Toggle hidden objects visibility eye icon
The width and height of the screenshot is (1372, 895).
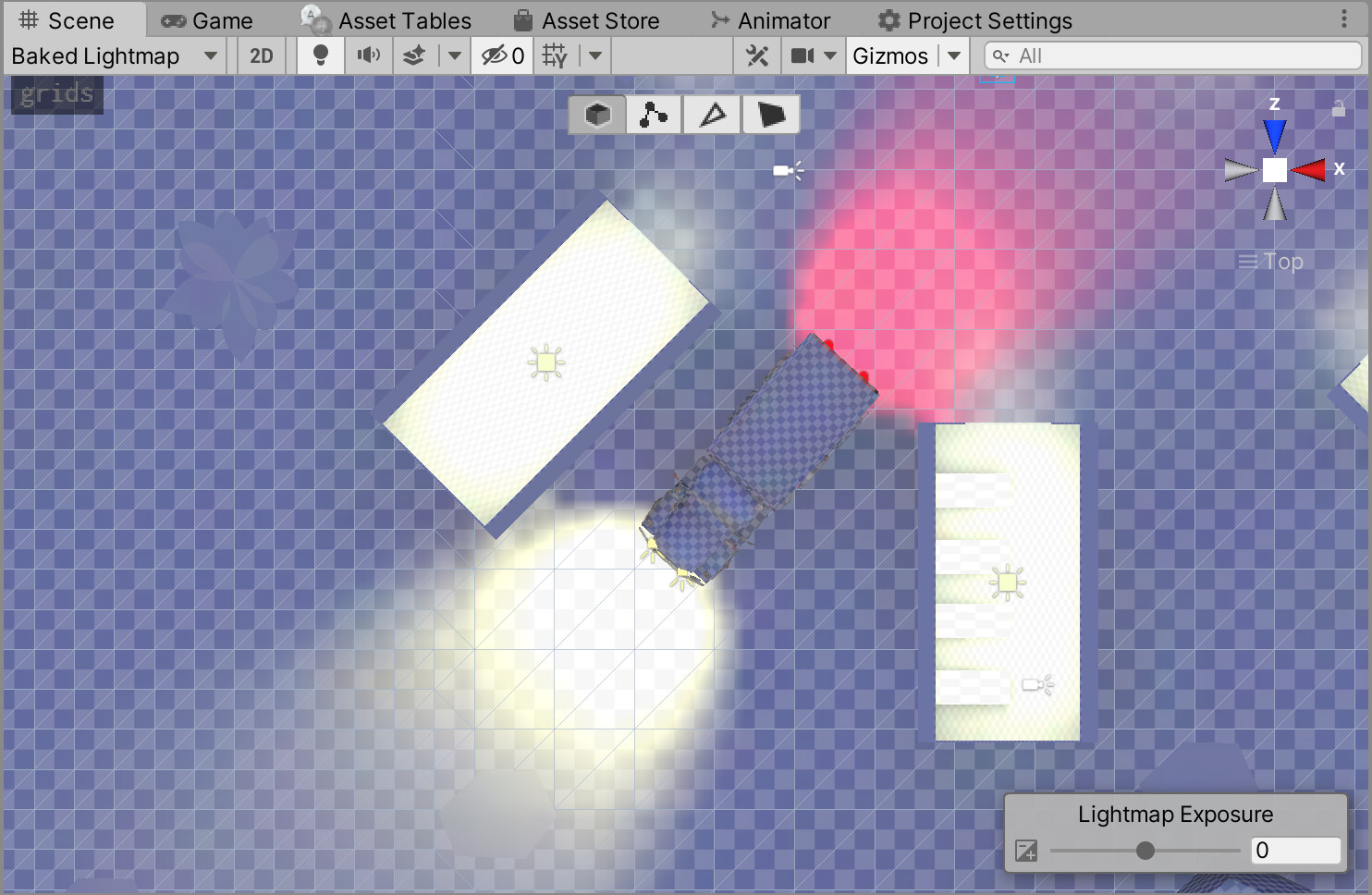[x=502, y=56]
